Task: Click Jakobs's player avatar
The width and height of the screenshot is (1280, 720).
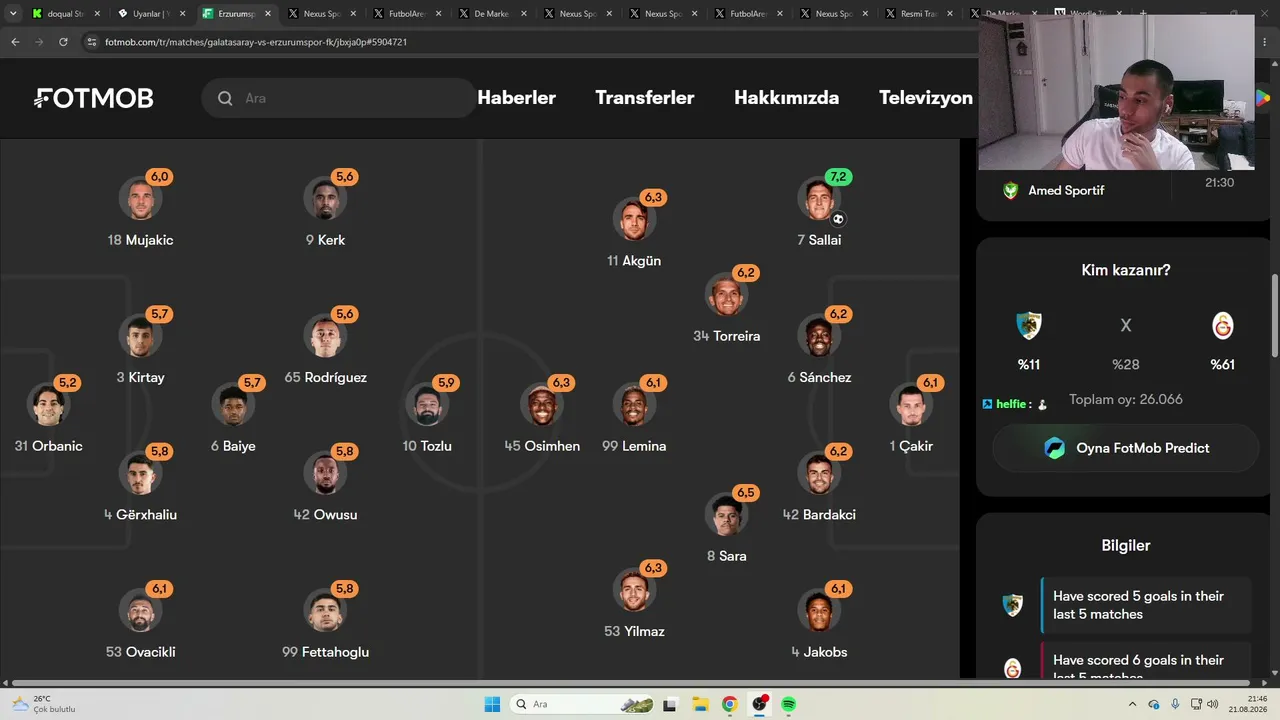Action: (819, 611)
